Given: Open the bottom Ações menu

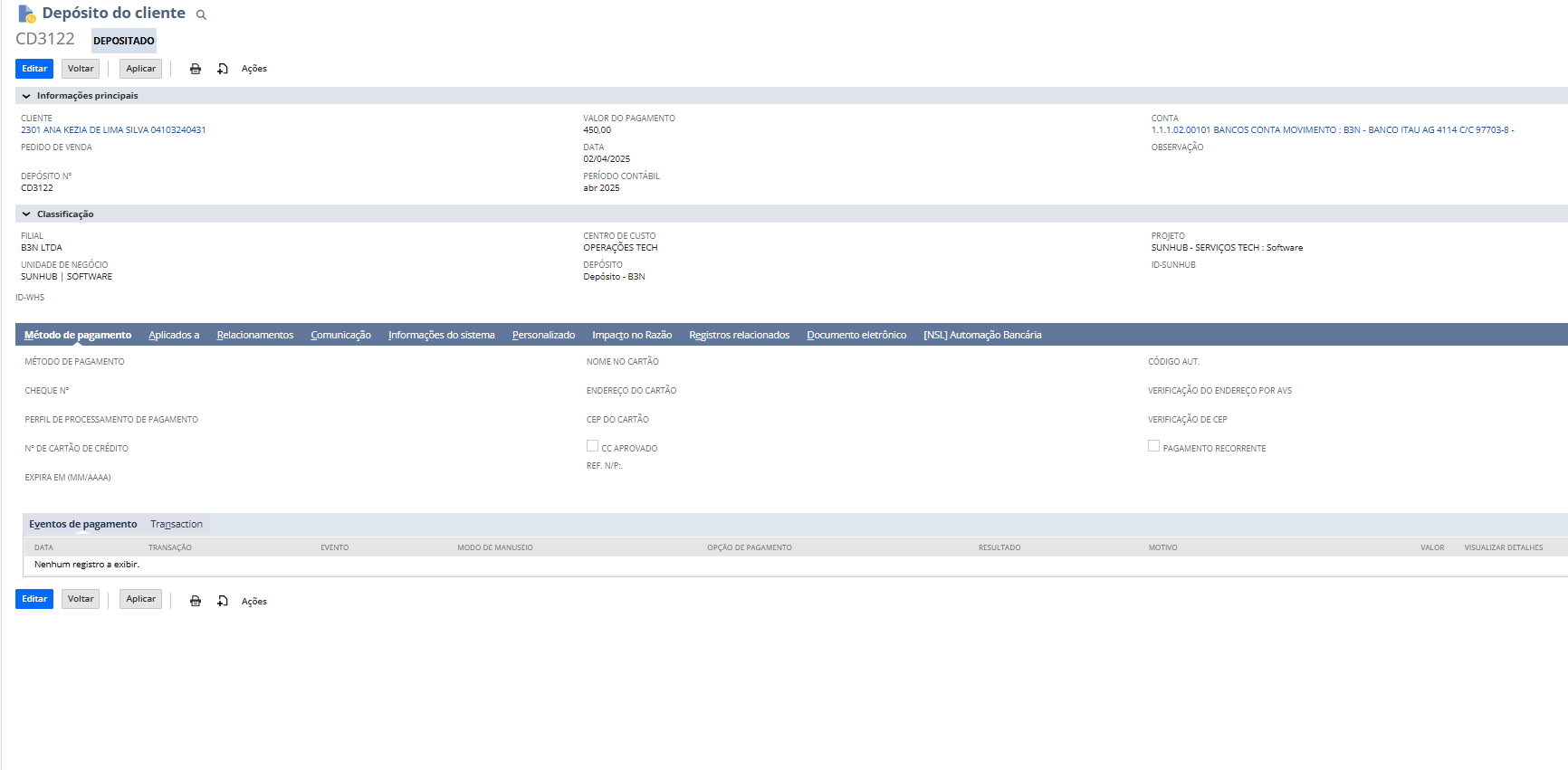Looking at the screenshot, I should pos(253,602).
